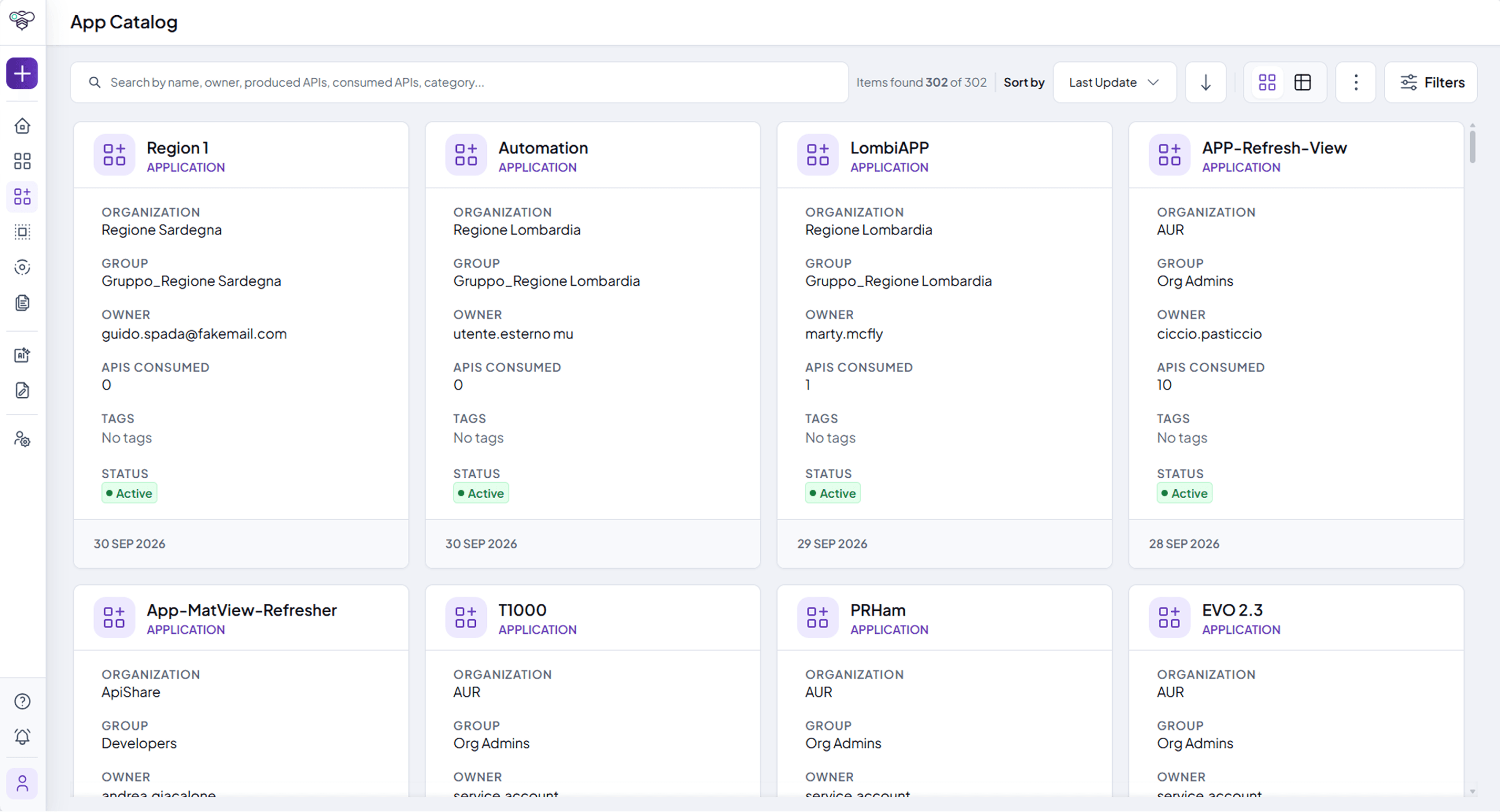Open the EVO 2.3 application title
The height and width of the screenshot is (812, 1503).
(1233, 610)
